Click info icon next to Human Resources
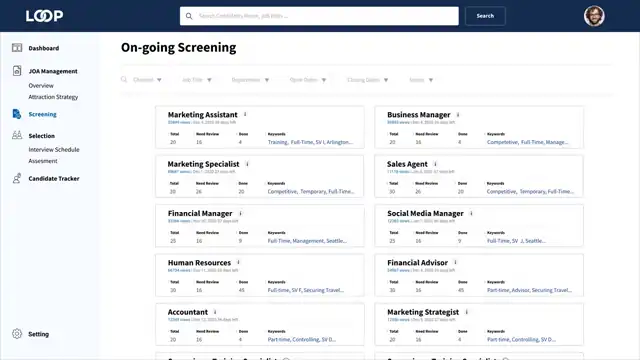This screenshot has height=360, width=640. (238, 262)
